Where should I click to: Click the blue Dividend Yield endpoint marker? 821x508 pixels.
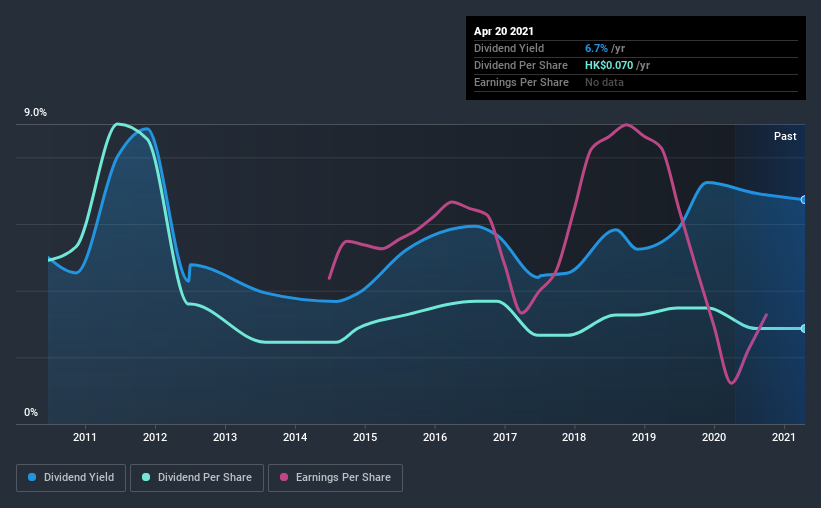[x=803, y=200]
